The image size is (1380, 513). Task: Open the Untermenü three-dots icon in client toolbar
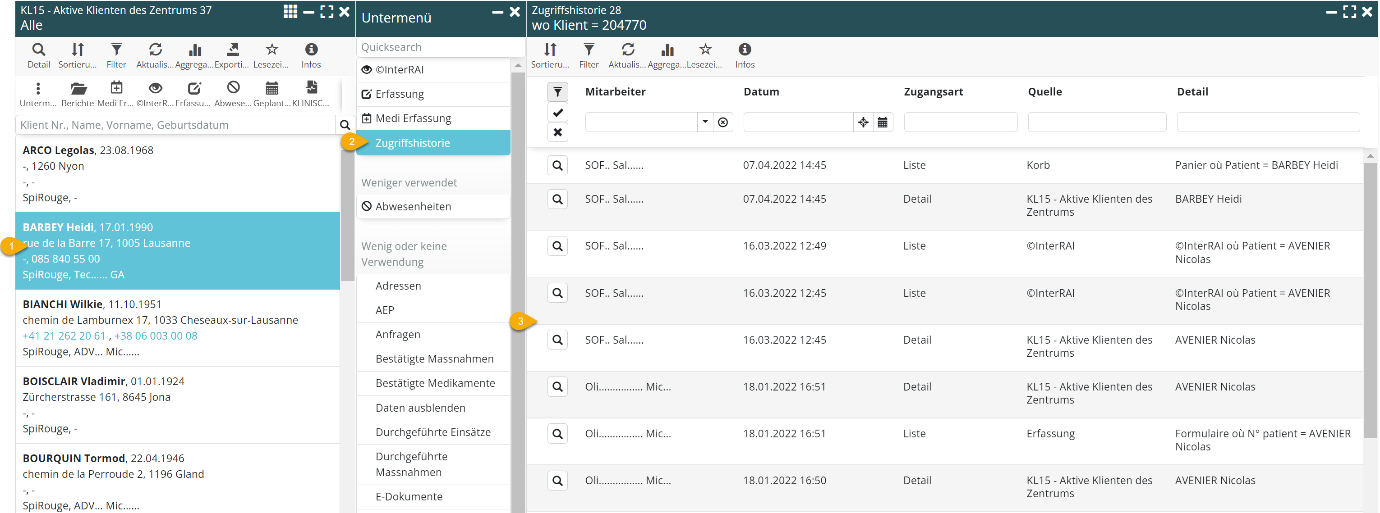(38, 88)
